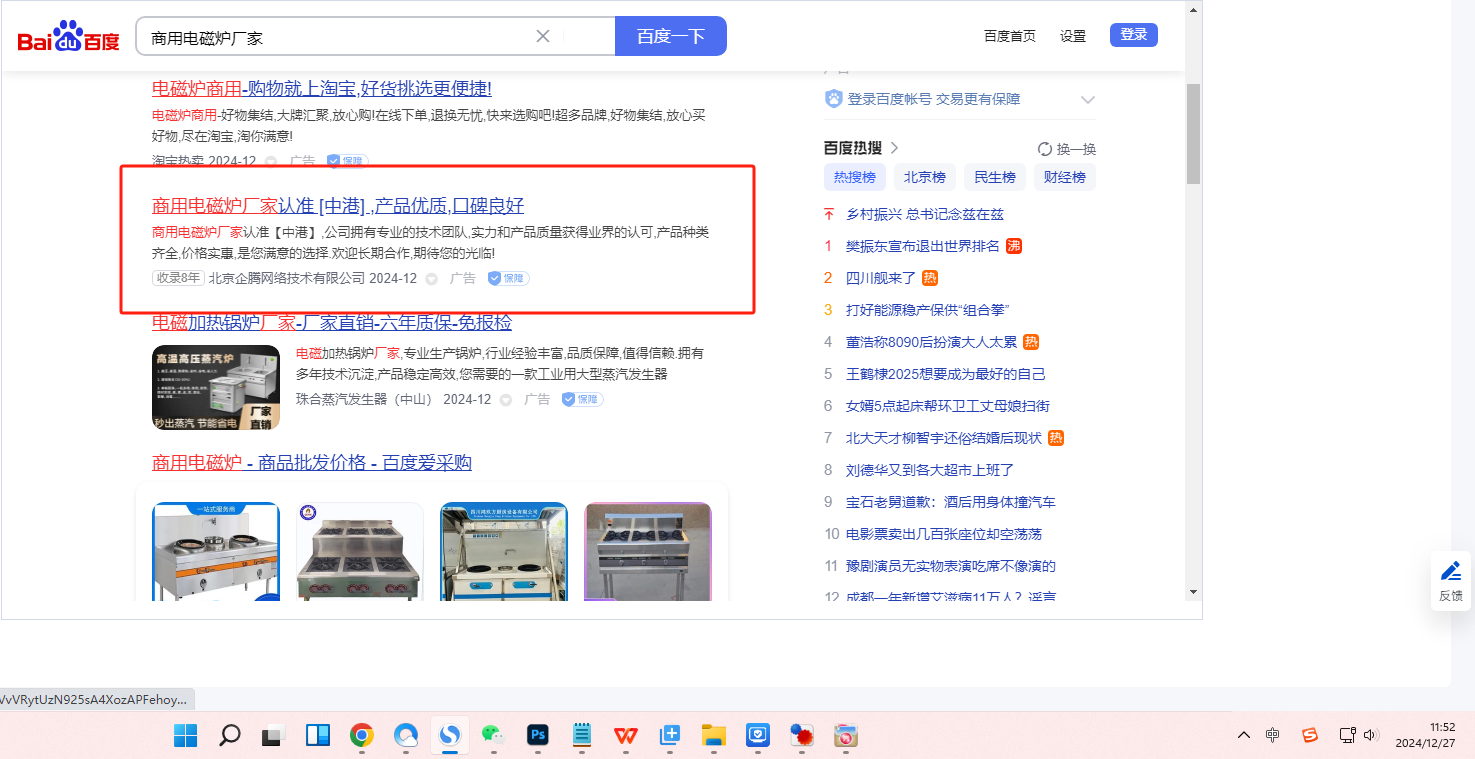Screen dimensions: 1475x759
Task: Click the page vertical scrollbar thumb
Action: [x=1193, y=134]
